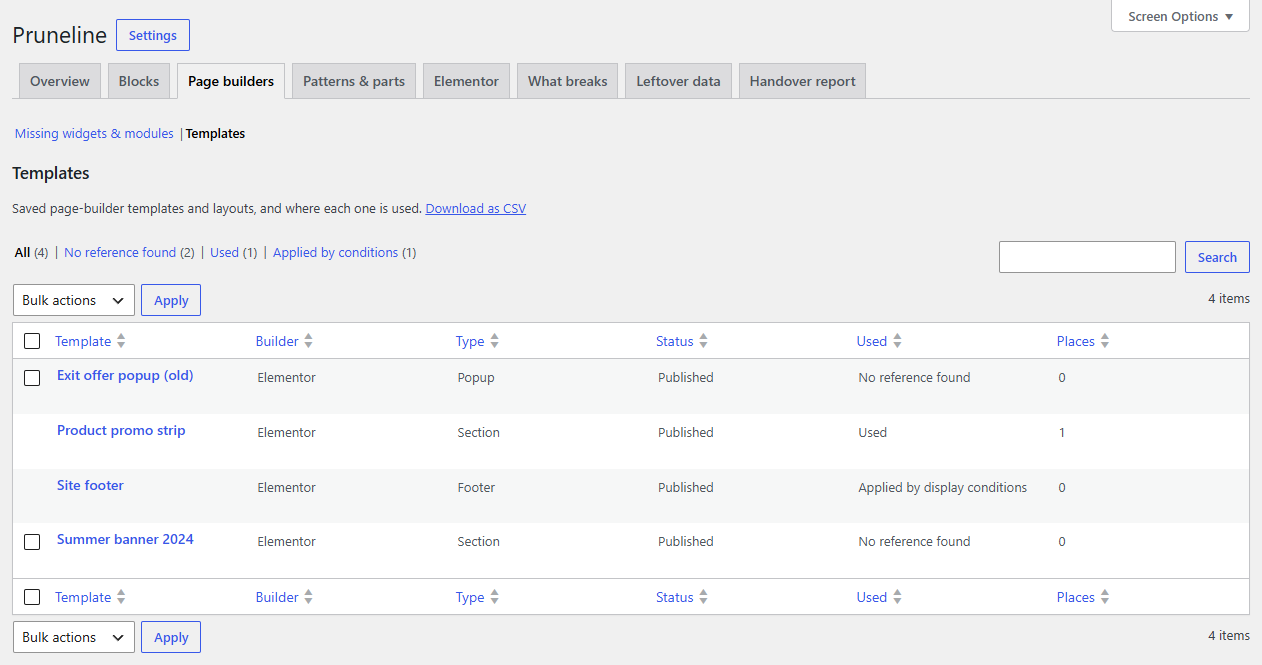Sort by the top Type column header text

tap(470, 341)
